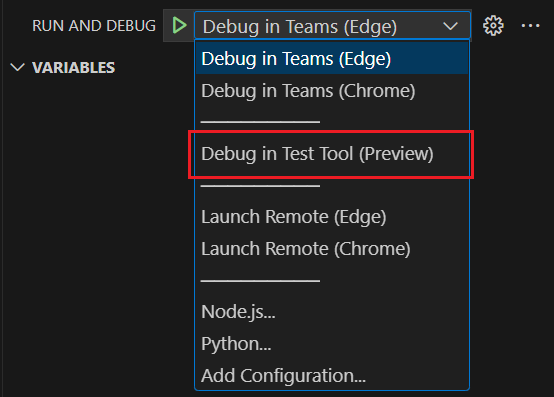This screenshot has width=554, height=397.
Task: Click separator line above Node.js... entry
Action: click(260, 281)
